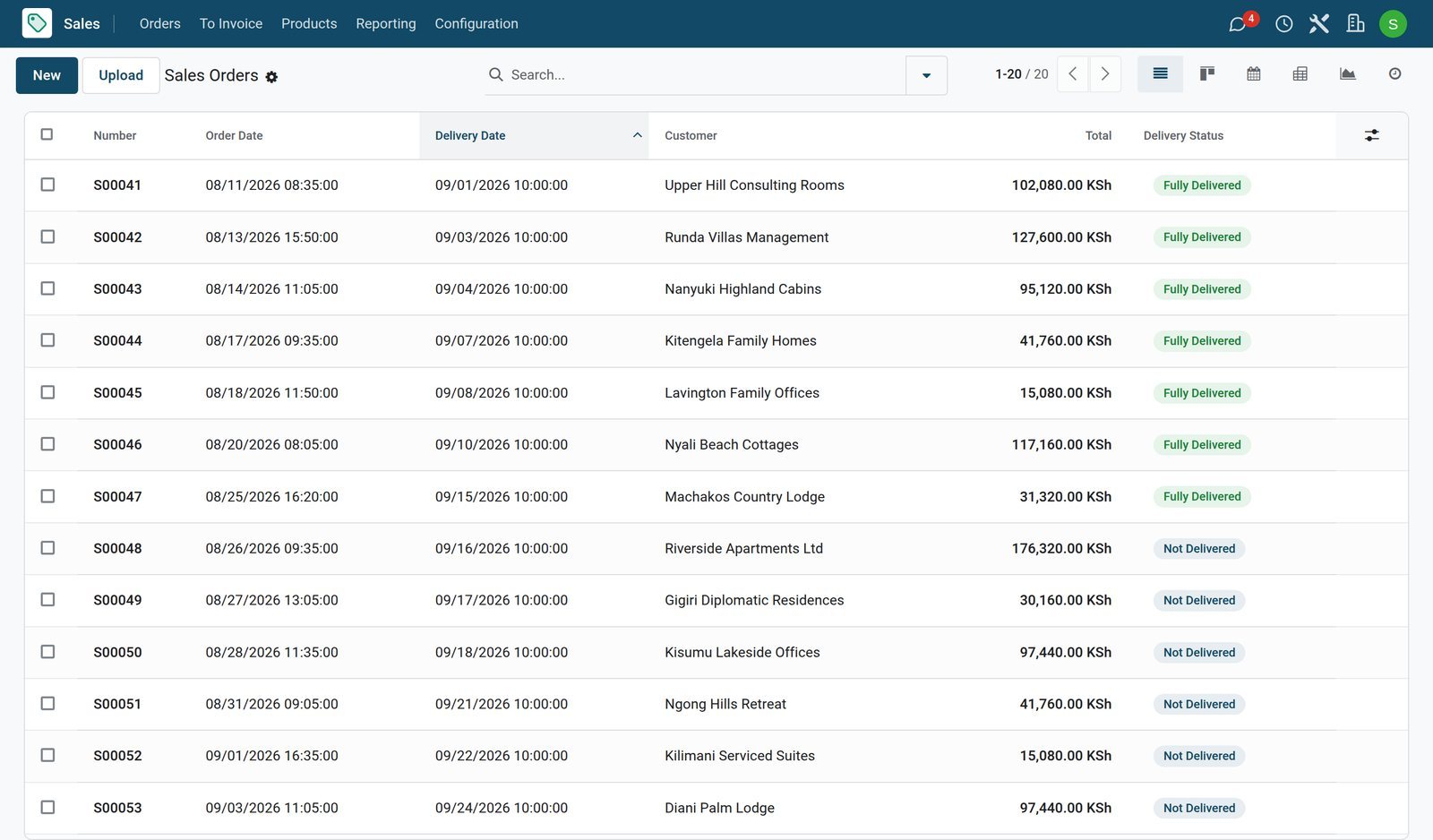Select checkbox for order S00053
The image size is (1433, 840).
coord(47,808)
